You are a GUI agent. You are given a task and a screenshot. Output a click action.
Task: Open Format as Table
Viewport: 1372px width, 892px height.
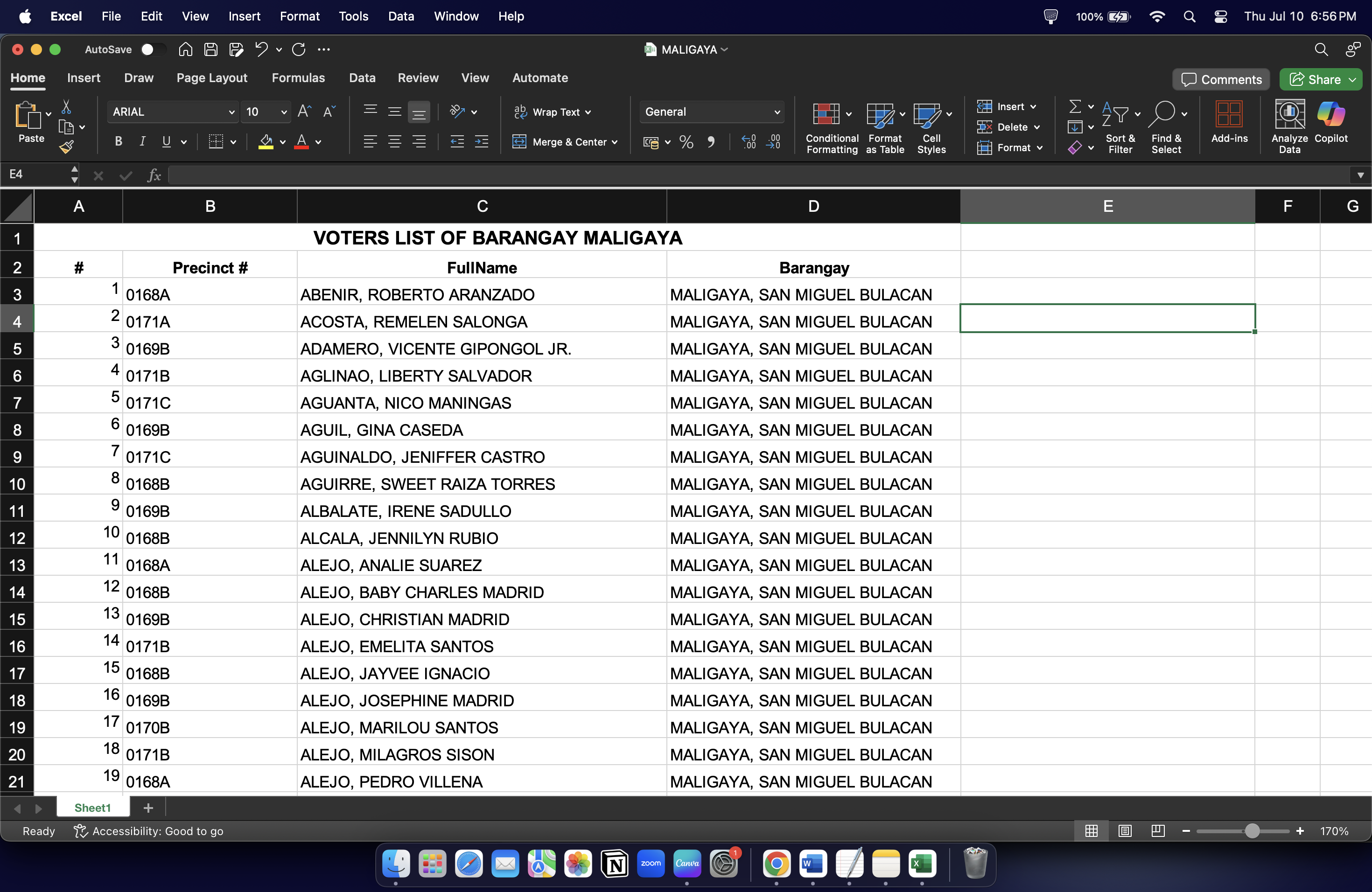click(885, 127)
